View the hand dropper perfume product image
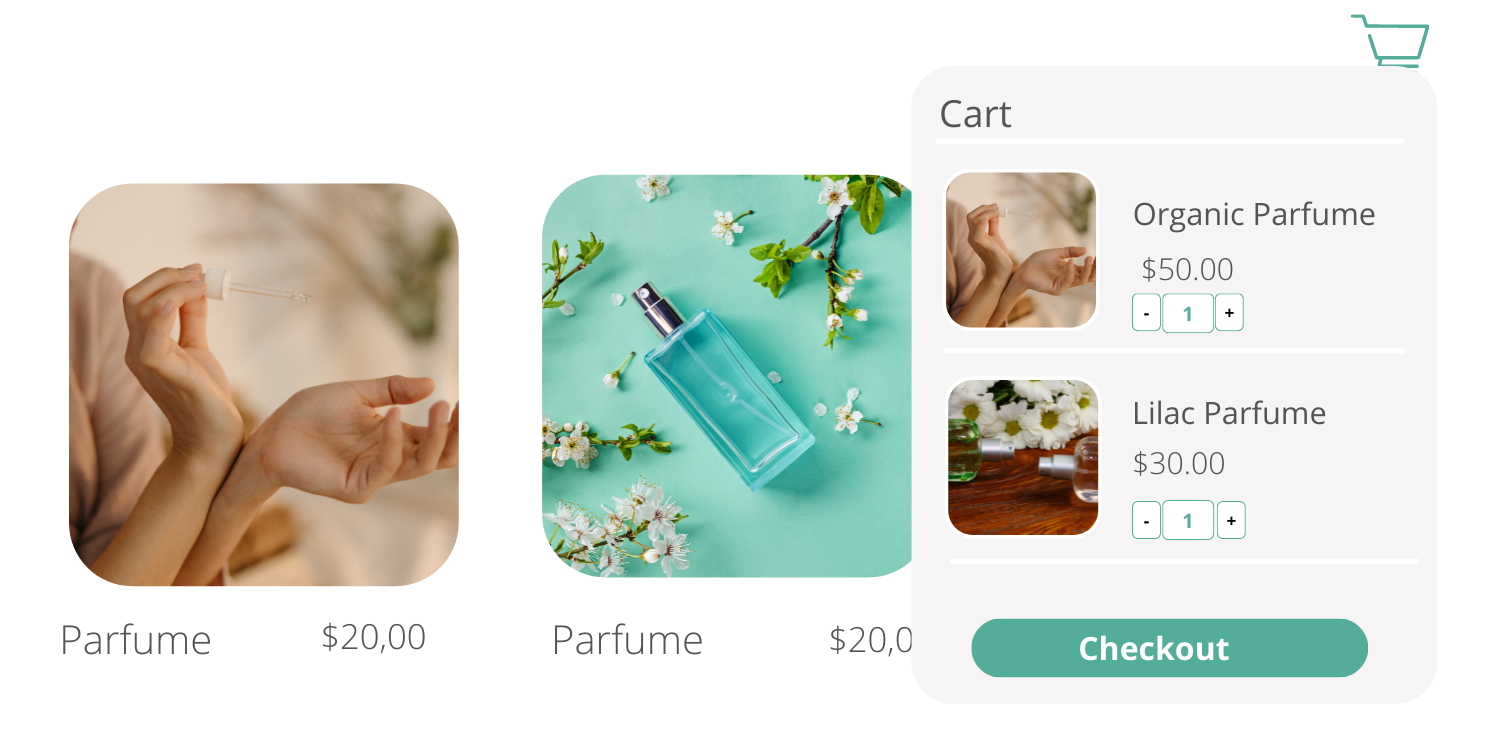 point(264,384)
